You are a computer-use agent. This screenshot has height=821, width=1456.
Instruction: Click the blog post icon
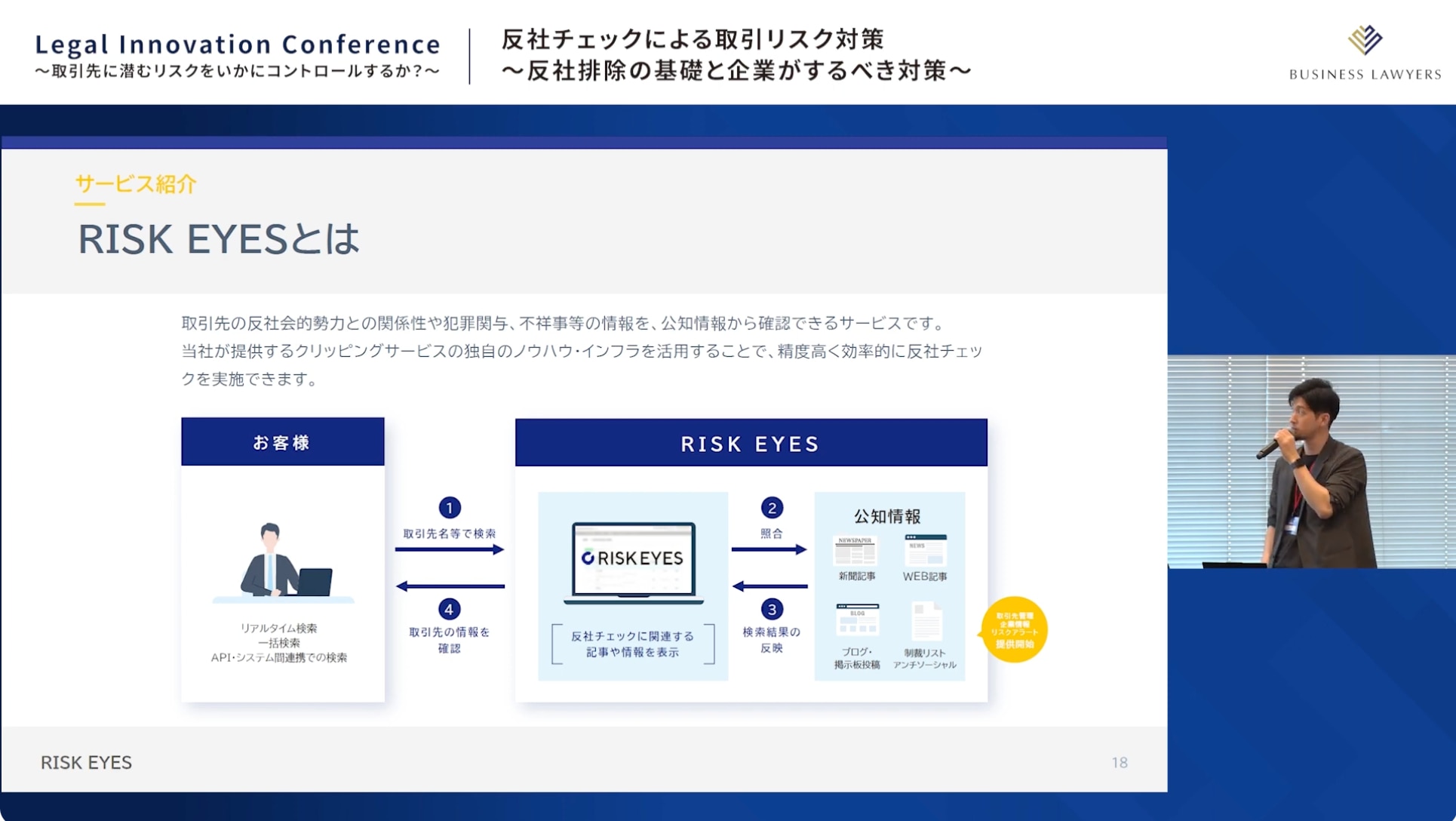point(857,620)
